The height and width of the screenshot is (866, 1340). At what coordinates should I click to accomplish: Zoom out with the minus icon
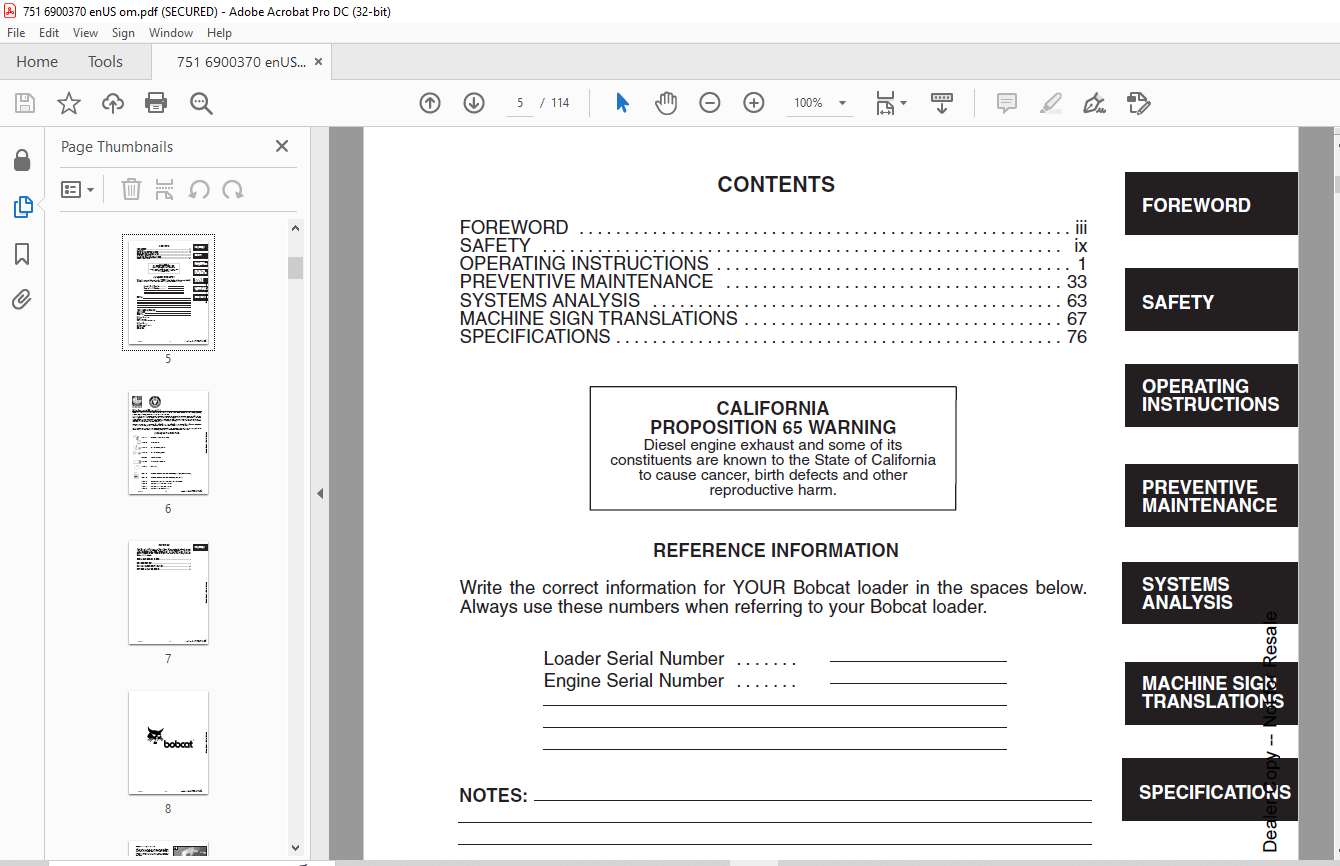click(x=710, y=103)
